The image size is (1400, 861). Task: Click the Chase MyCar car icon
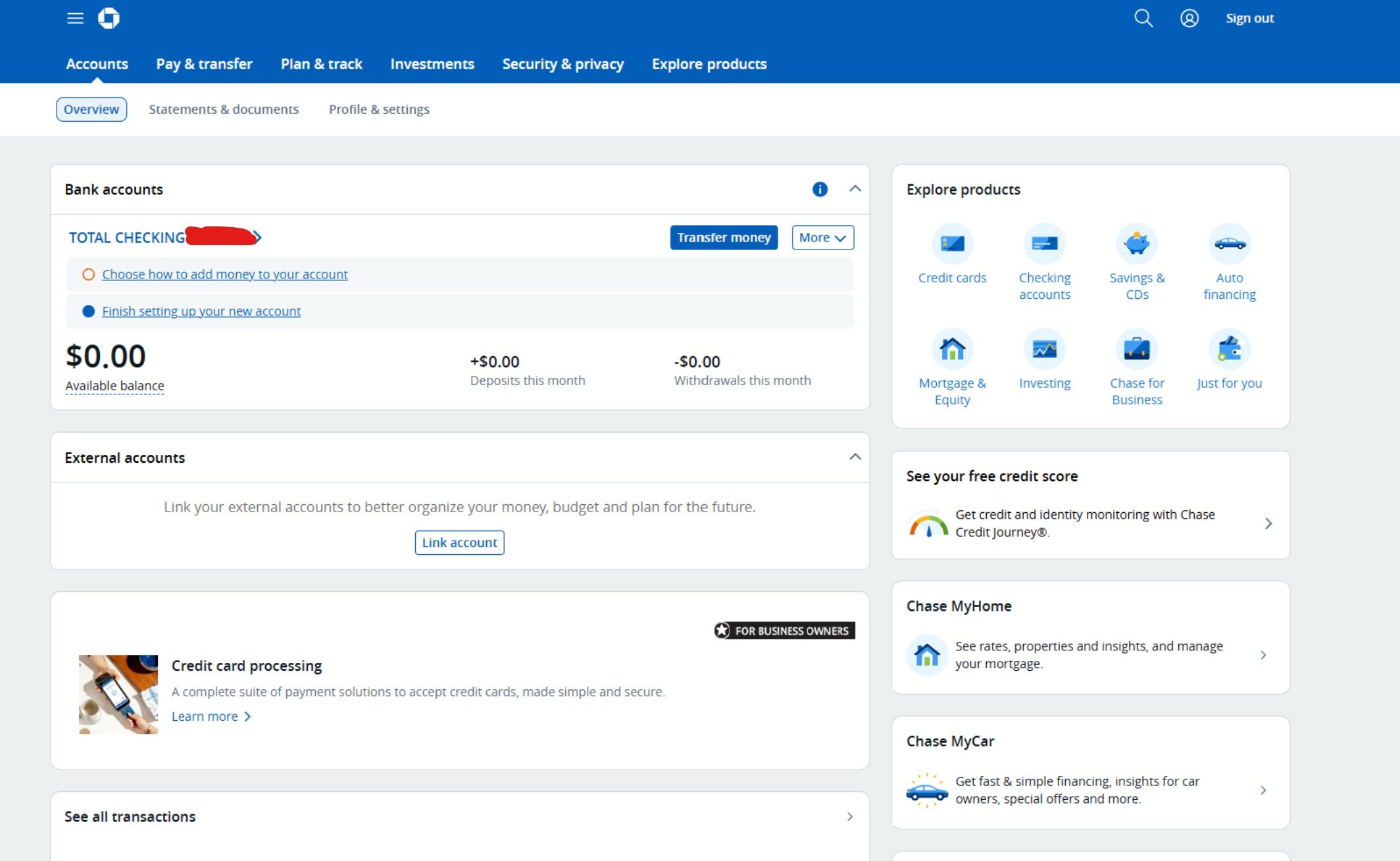tap(927, 790)
